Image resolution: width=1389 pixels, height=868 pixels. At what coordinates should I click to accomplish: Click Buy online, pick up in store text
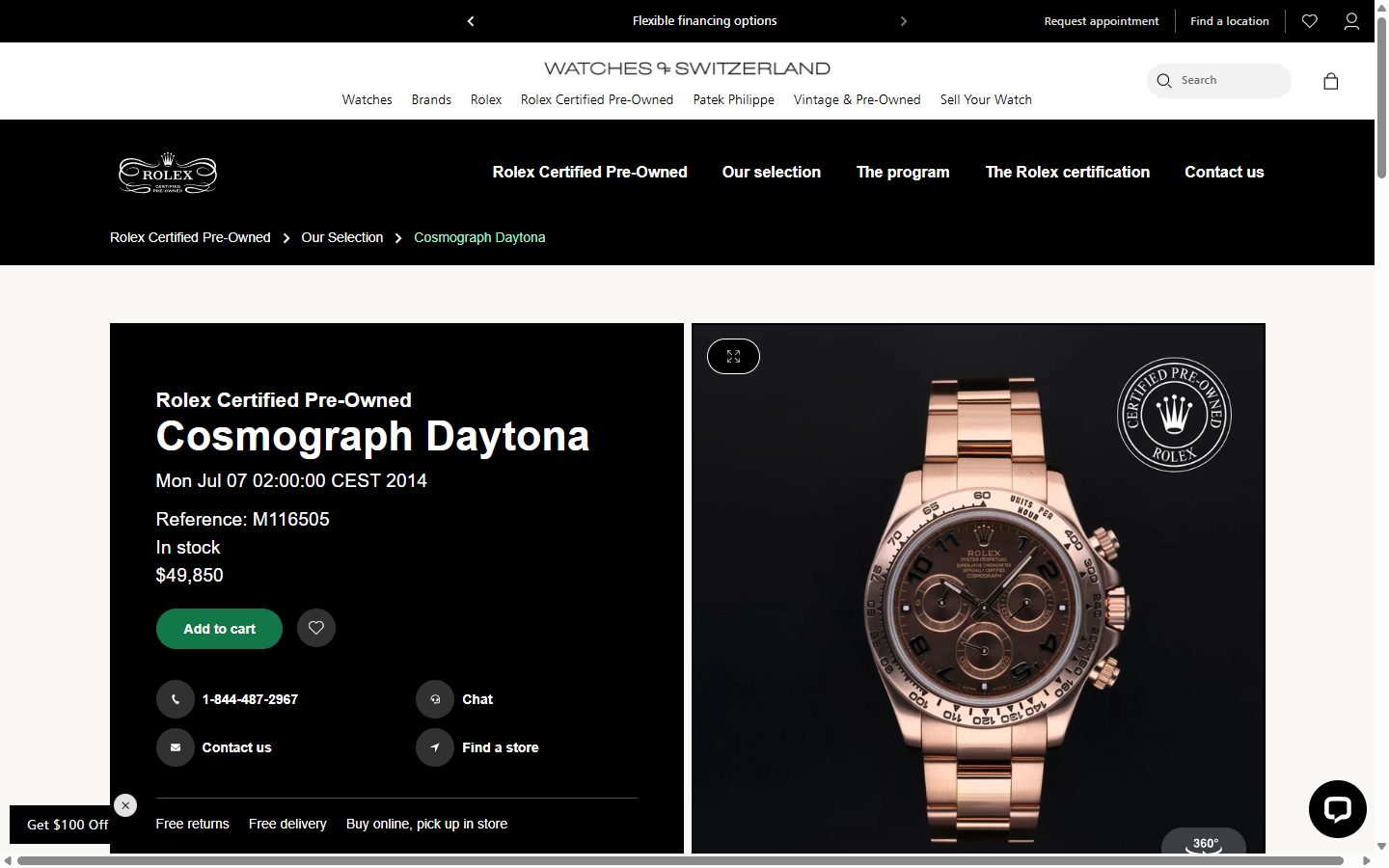click(426, 824)
